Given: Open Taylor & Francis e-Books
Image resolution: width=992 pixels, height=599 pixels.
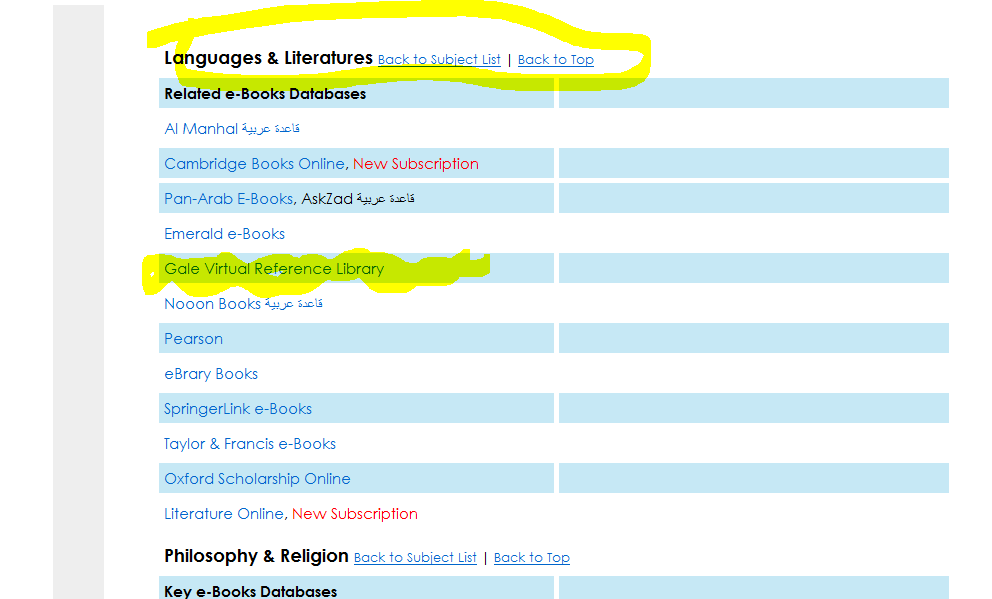Looking at the screenshot, I should click(x=250, y=444).
